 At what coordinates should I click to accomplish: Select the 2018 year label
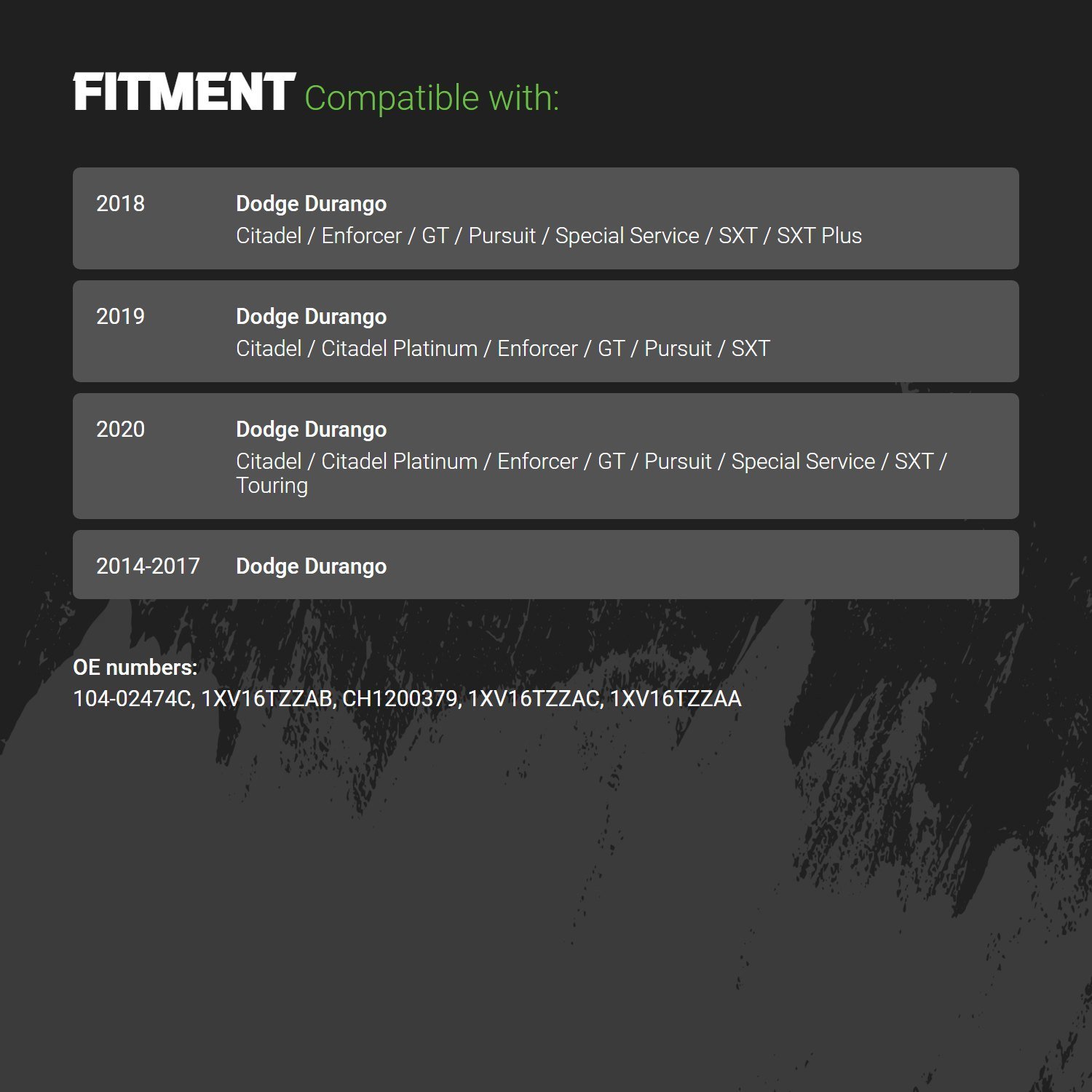coord(120,204)
